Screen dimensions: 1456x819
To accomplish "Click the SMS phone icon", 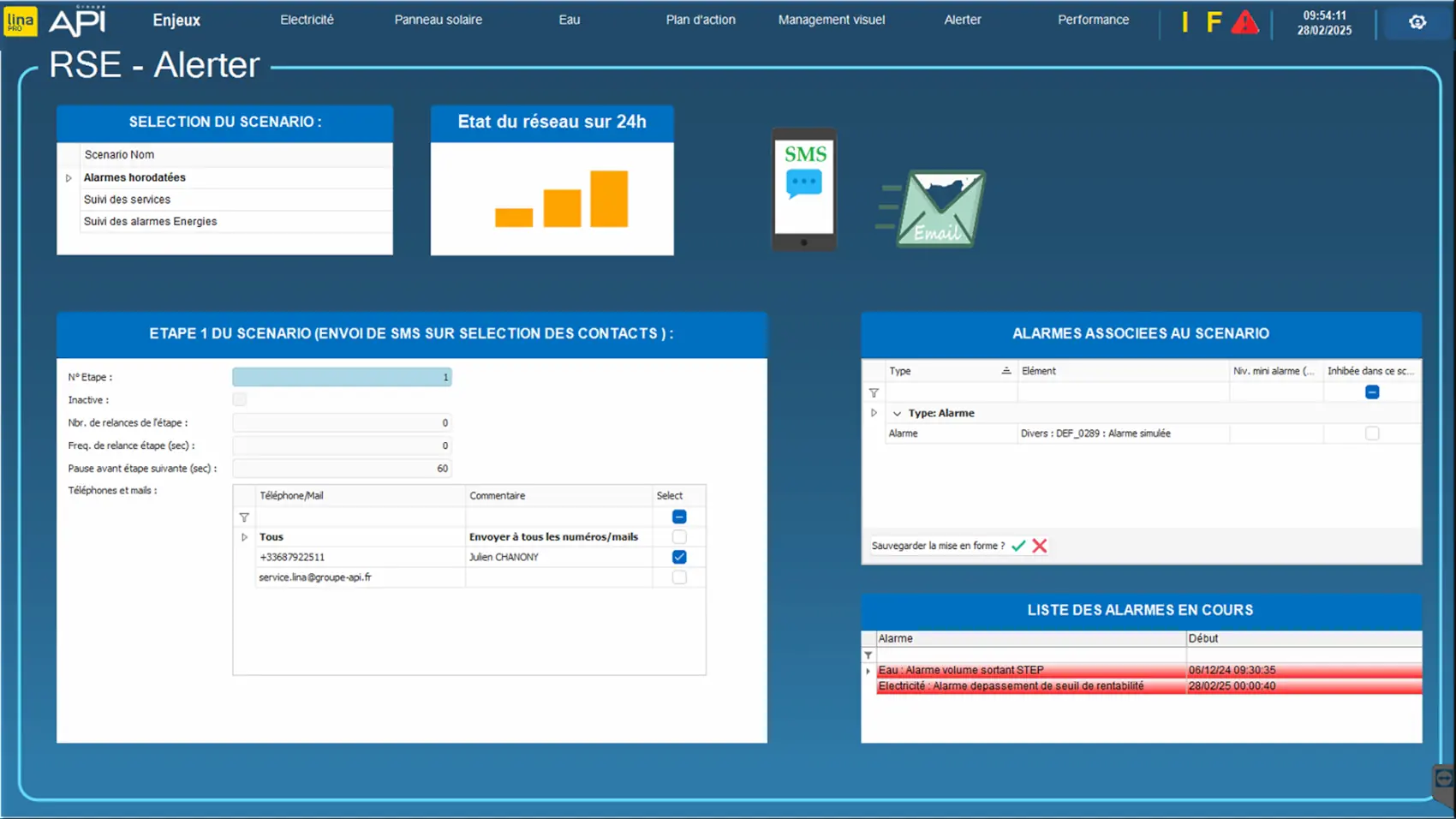I will click(803, 189).
